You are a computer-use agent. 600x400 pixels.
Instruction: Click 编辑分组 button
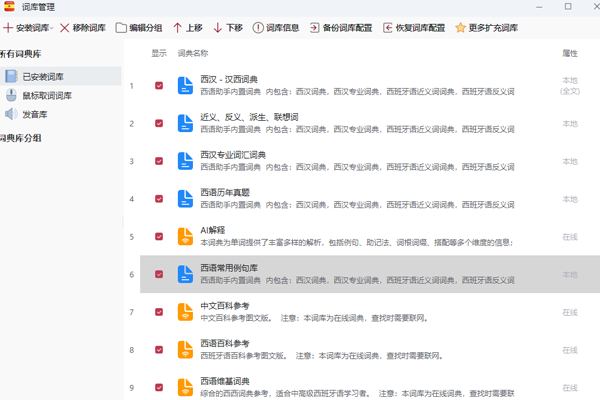tap(139, 28)
